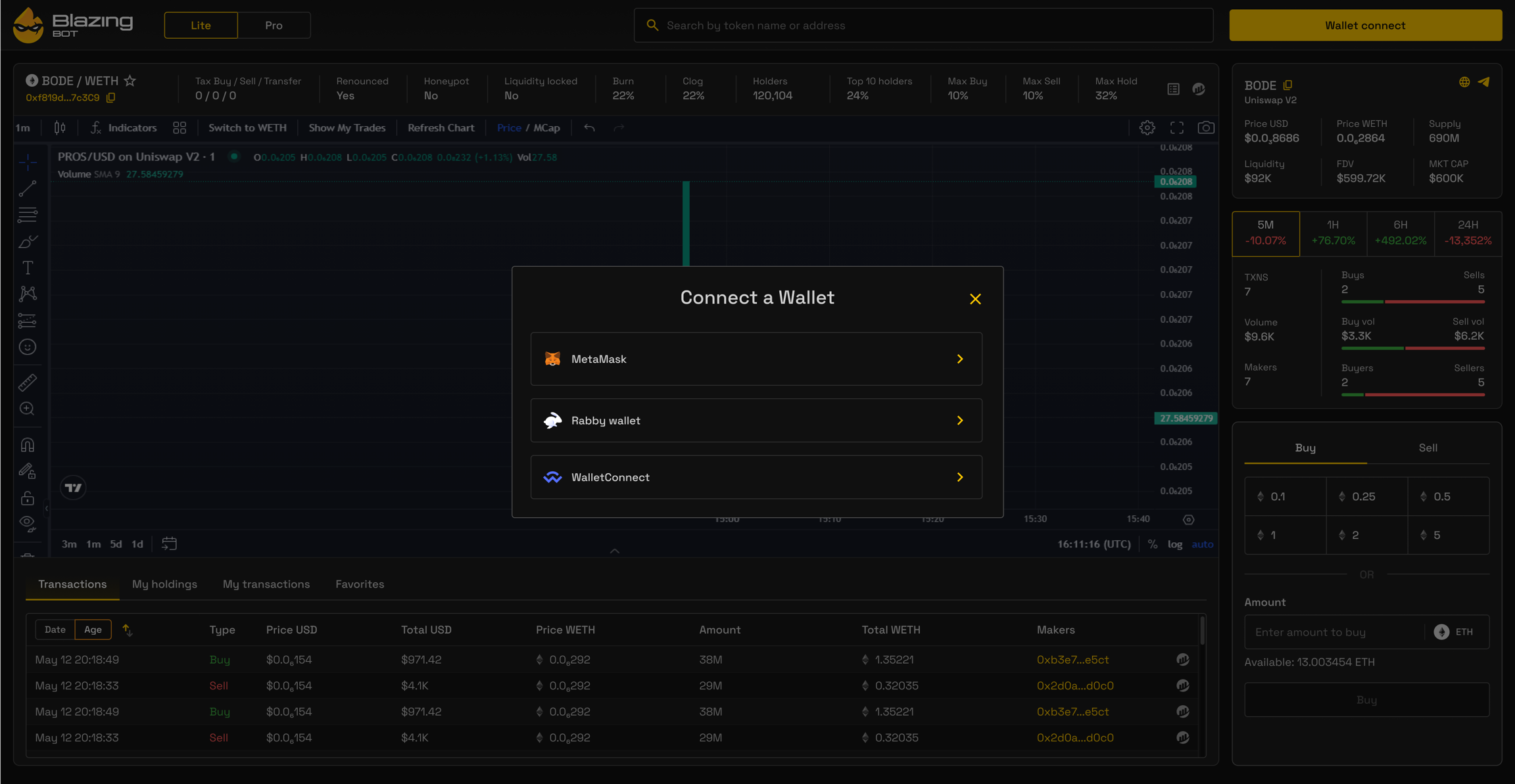The image size is (1515, 784).
Task: Open WalletConnect option chevron
Action: (959, 478)
